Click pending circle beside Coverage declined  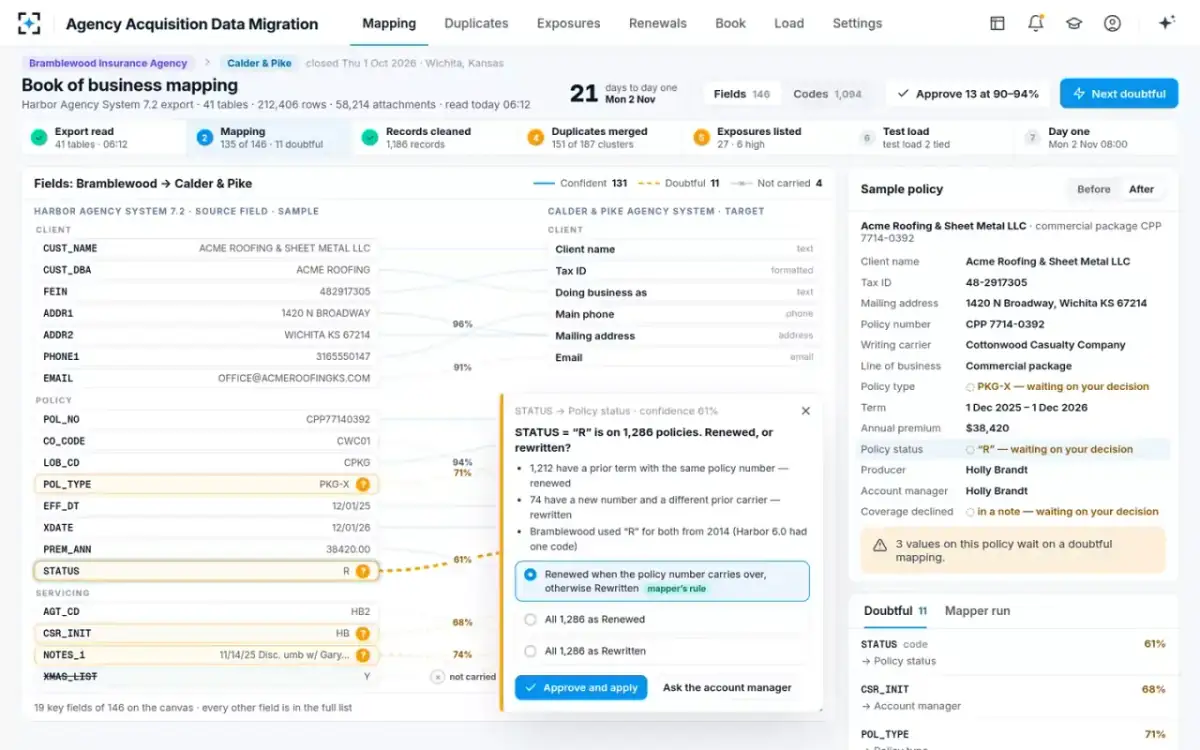click(970, 512)
